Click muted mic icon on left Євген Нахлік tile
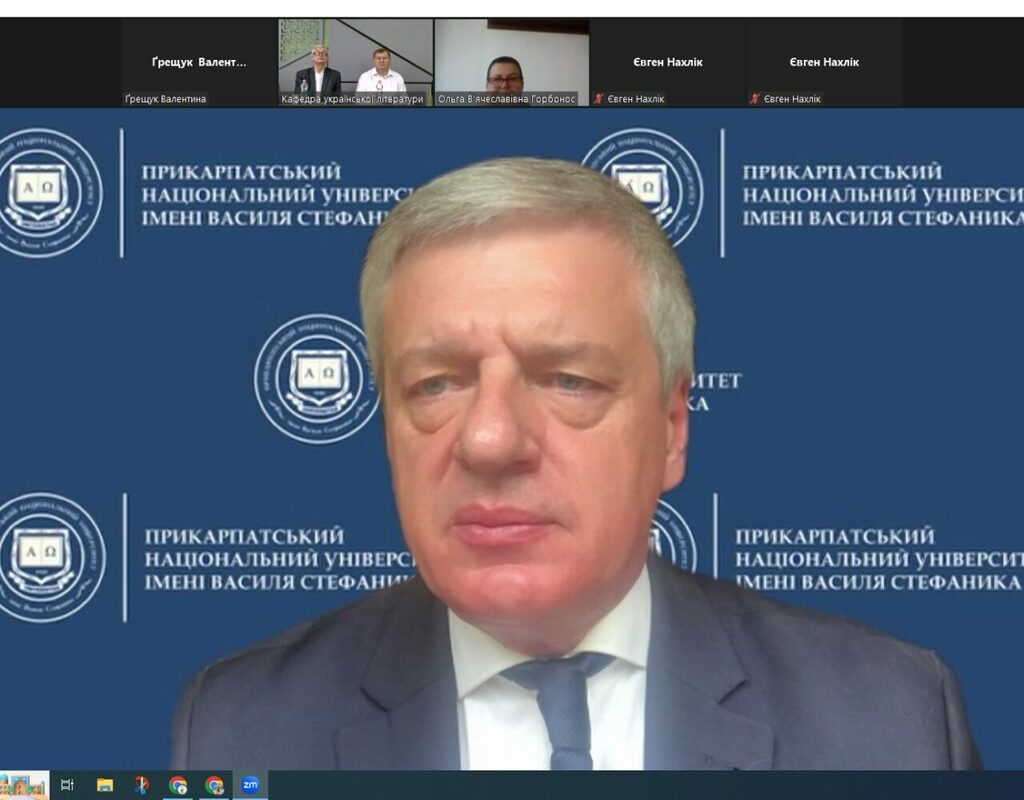Screen dimensions: 1024x800 [x=599, y=99]
